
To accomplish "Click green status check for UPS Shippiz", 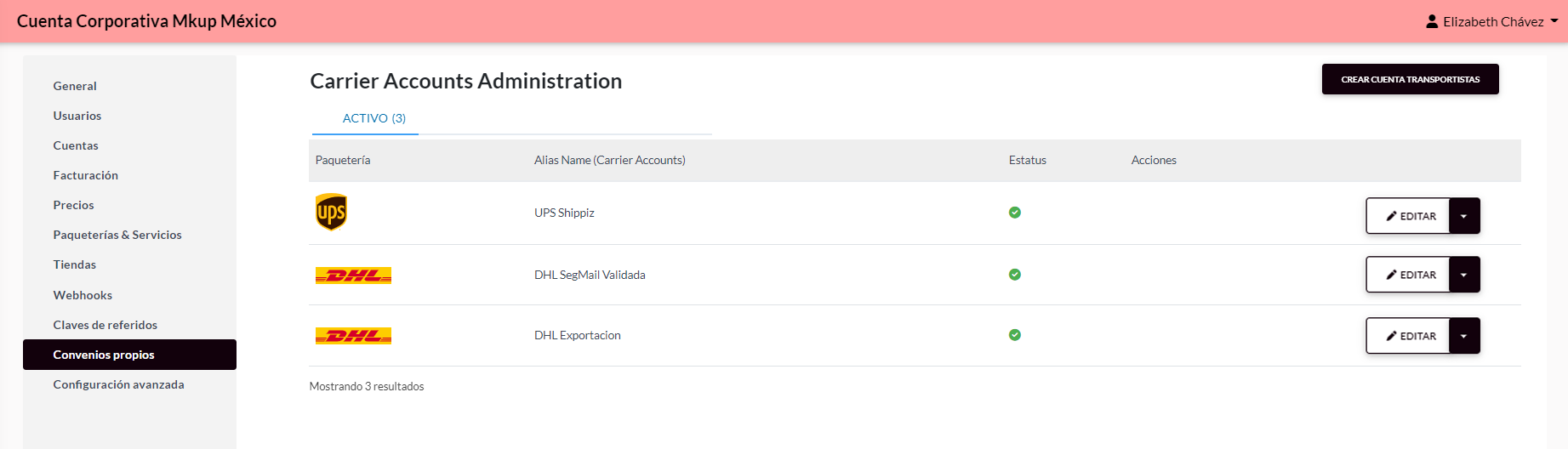I will tap(1014, 213).
